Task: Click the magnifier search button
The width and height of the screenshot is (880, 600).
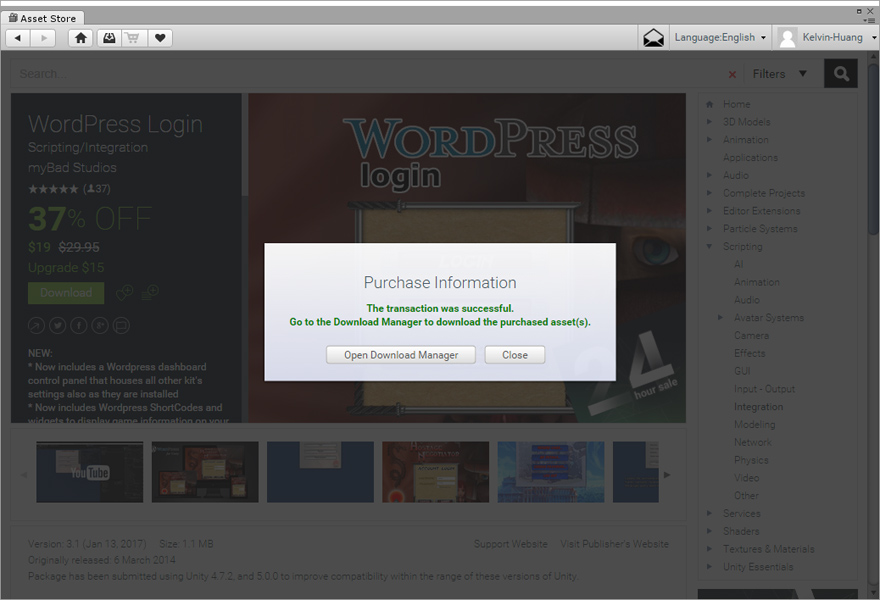Action: 841,74
